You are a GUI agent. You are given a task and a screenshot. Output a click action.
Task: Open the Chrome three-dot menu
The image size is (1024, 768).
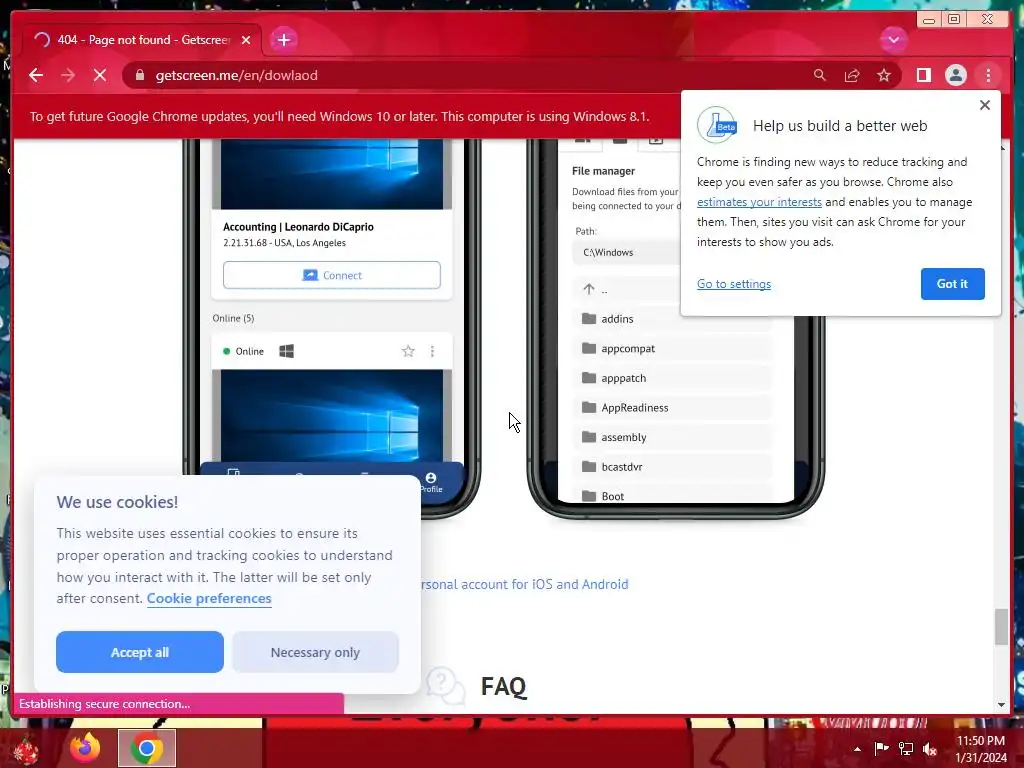coord(988,75)
